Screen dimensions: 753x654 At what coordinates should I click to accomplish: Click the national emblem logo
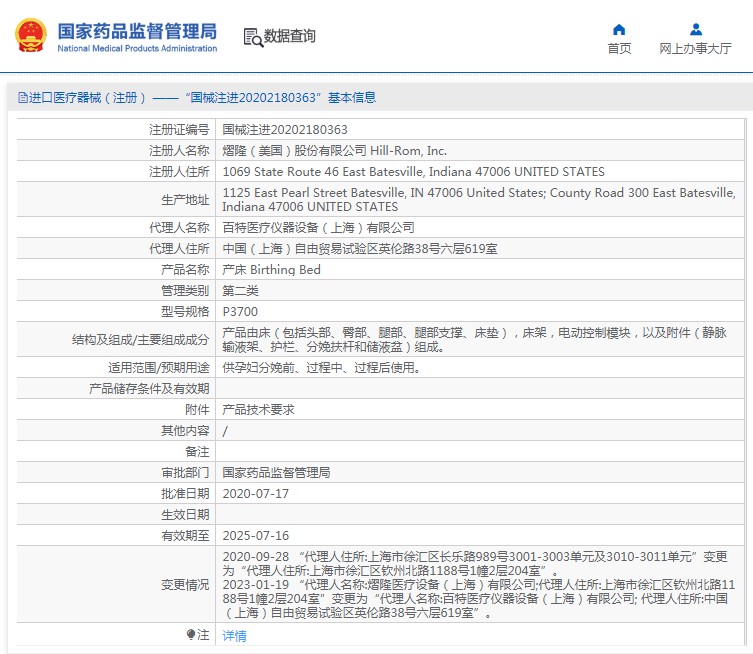click(x=31, y=35)
